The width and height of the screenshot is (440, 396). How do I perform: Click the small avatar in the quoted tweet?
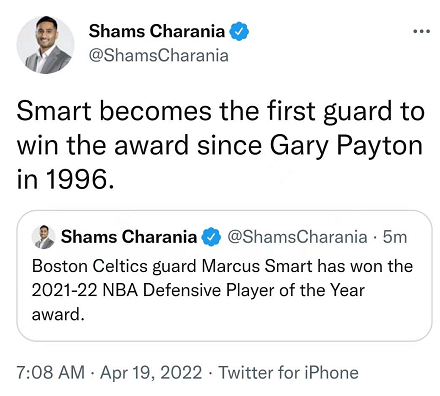(x=43, y=237)
